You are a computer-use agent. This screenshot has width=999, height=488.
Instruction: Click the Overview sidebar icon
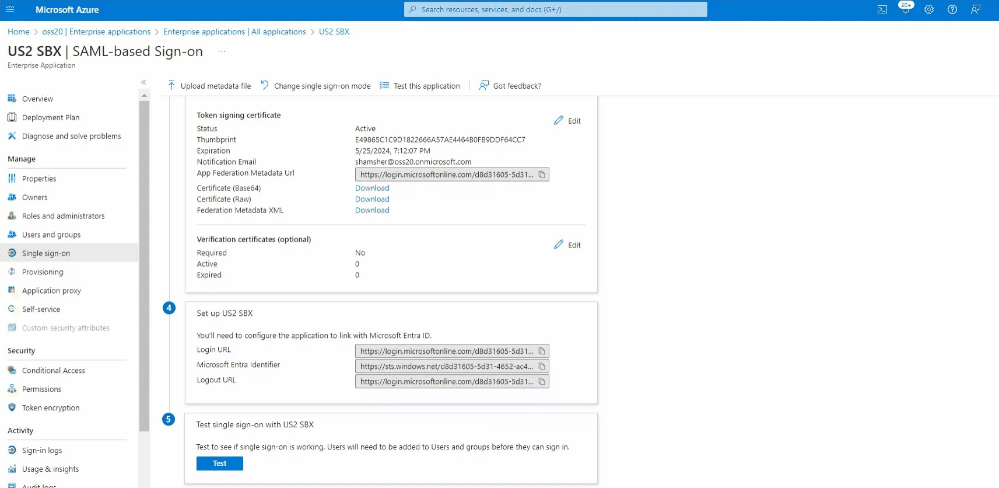click(11, 99)
